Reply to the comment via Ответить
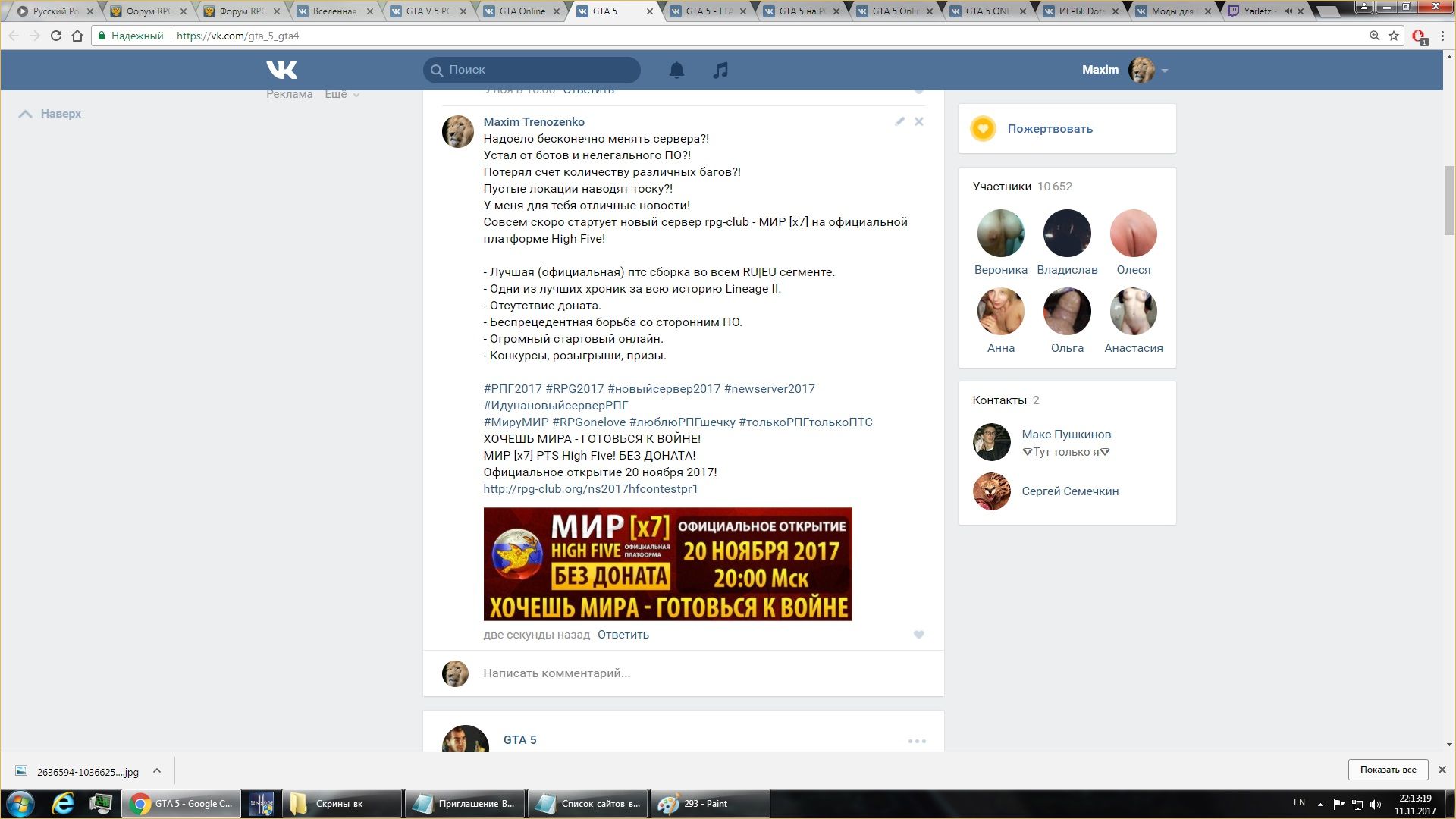The height and width of the screenshot is (819, 1456). 623,635
